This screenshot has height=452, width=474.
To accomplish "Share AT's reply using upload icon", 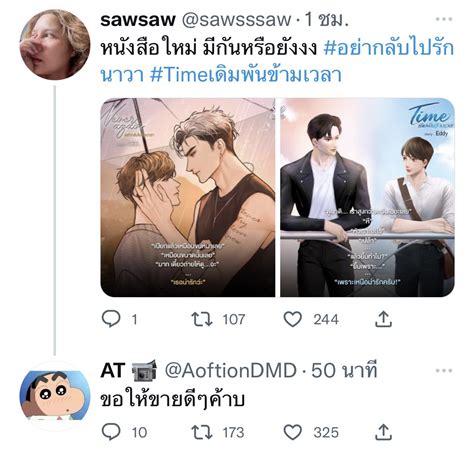I will 383,432.
